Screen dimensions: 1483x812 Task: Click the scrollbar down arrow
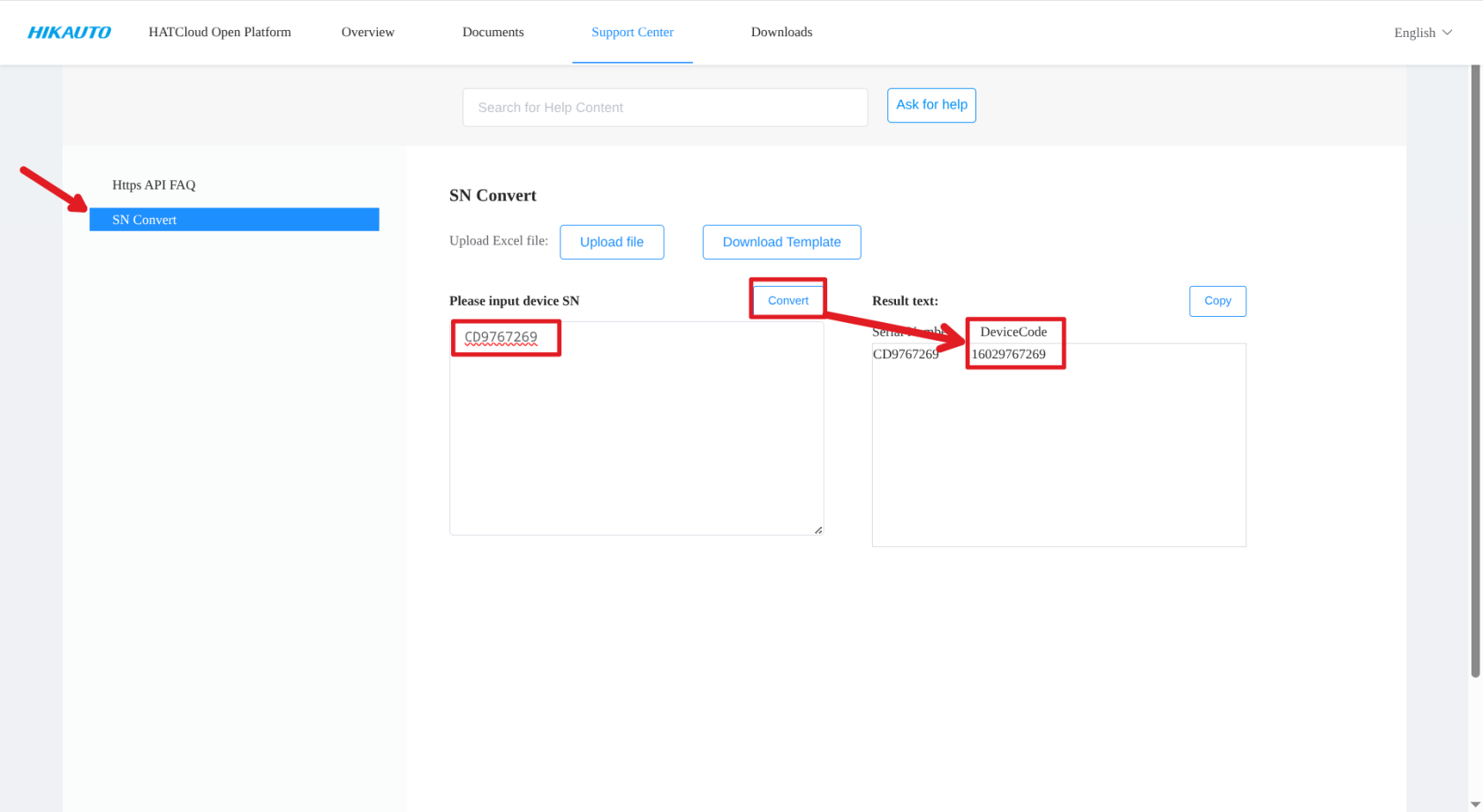(1475, 805)
